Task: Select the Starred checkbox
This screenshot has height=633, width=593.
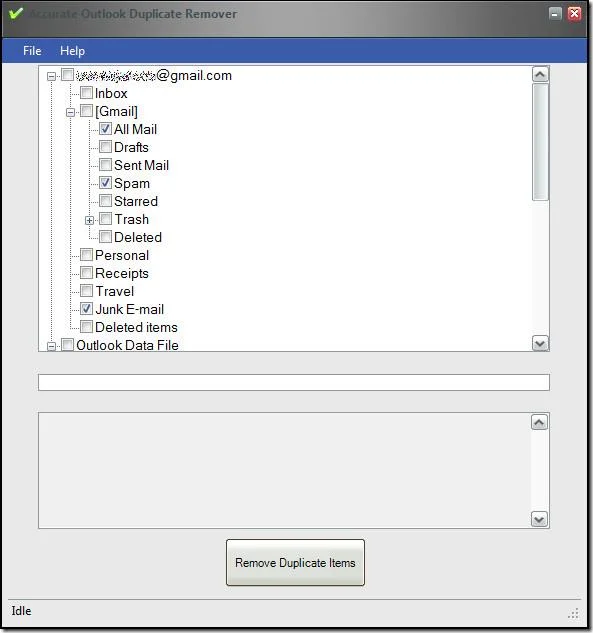Action: 105,201
